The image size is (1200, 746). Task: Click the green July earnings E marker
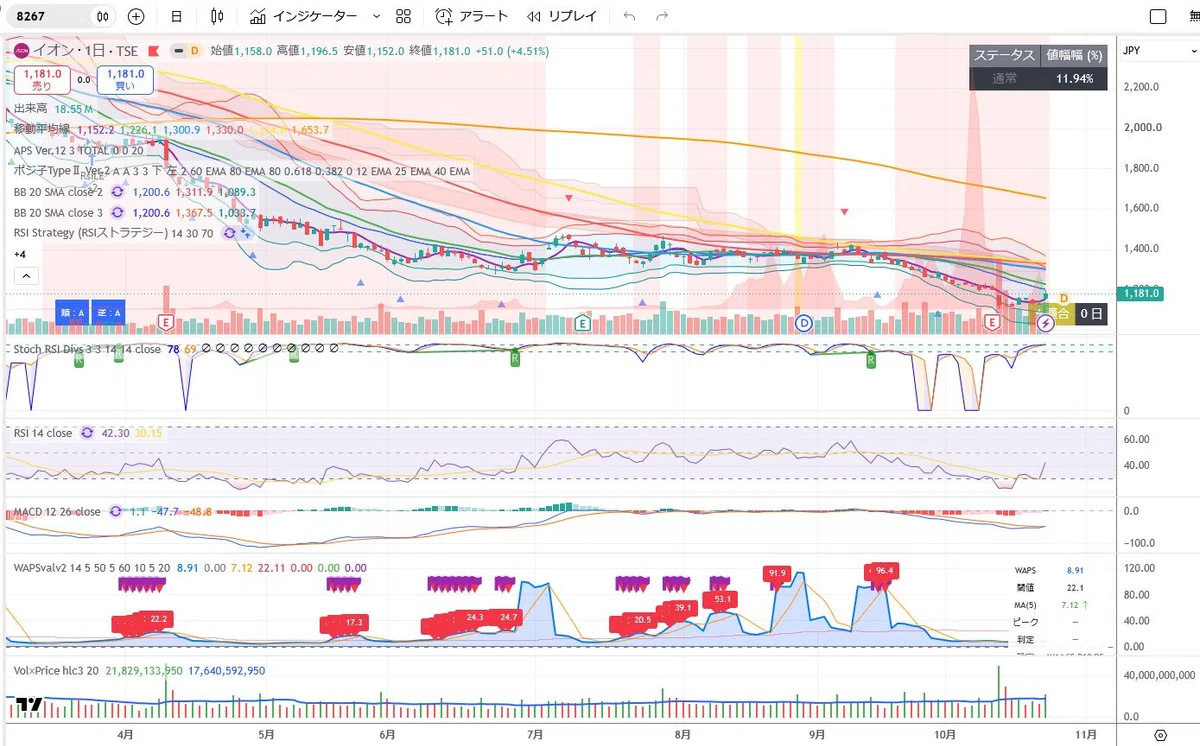(x=583, y=322)
